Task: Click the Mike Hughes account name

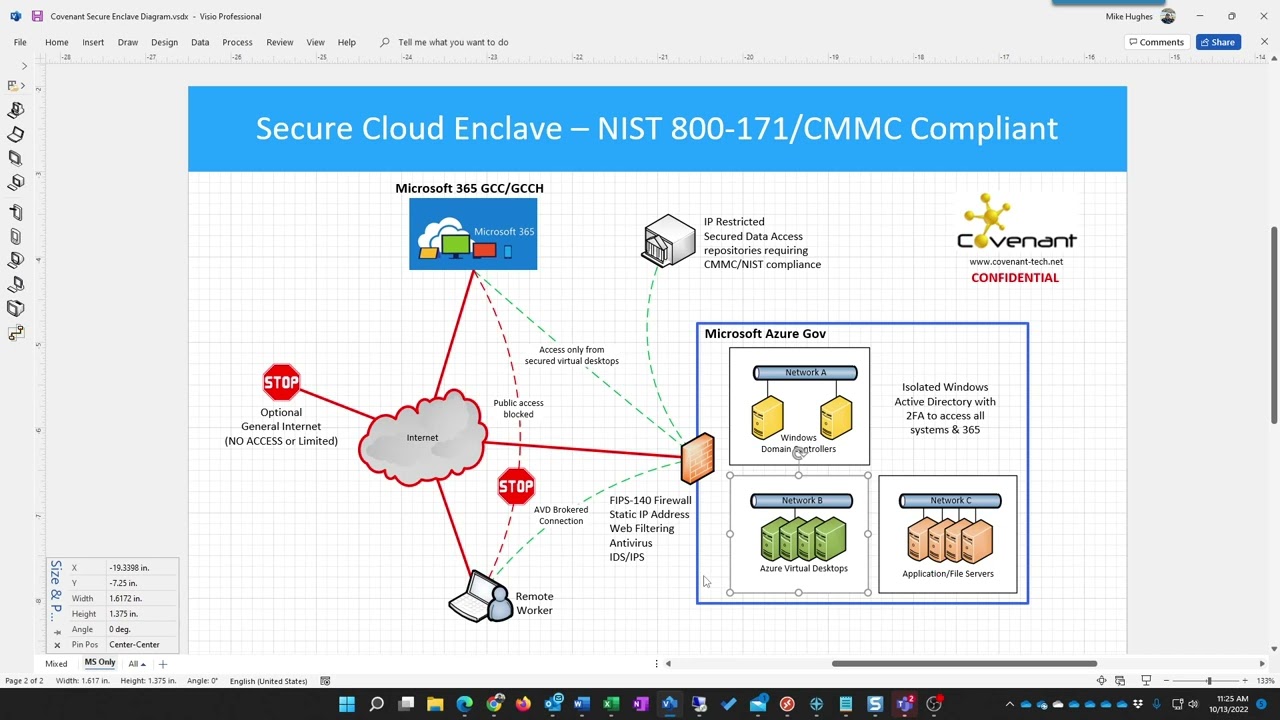Action: 1131,16
